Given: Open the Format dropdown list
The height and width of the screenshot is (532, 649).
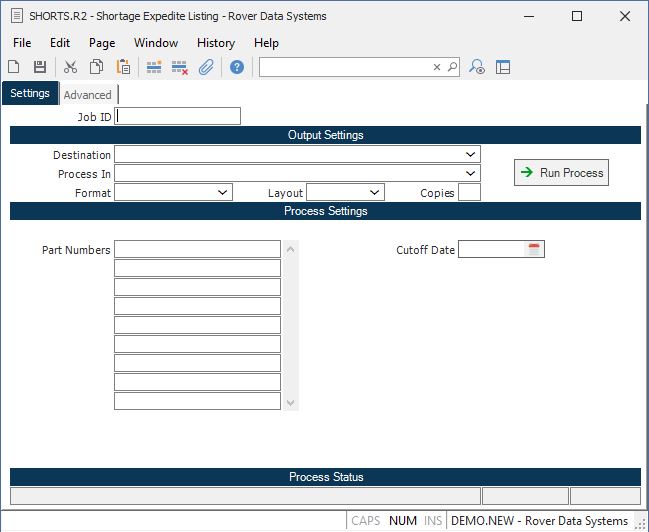Looking at the screenshot, I should [x=222, y=193].
